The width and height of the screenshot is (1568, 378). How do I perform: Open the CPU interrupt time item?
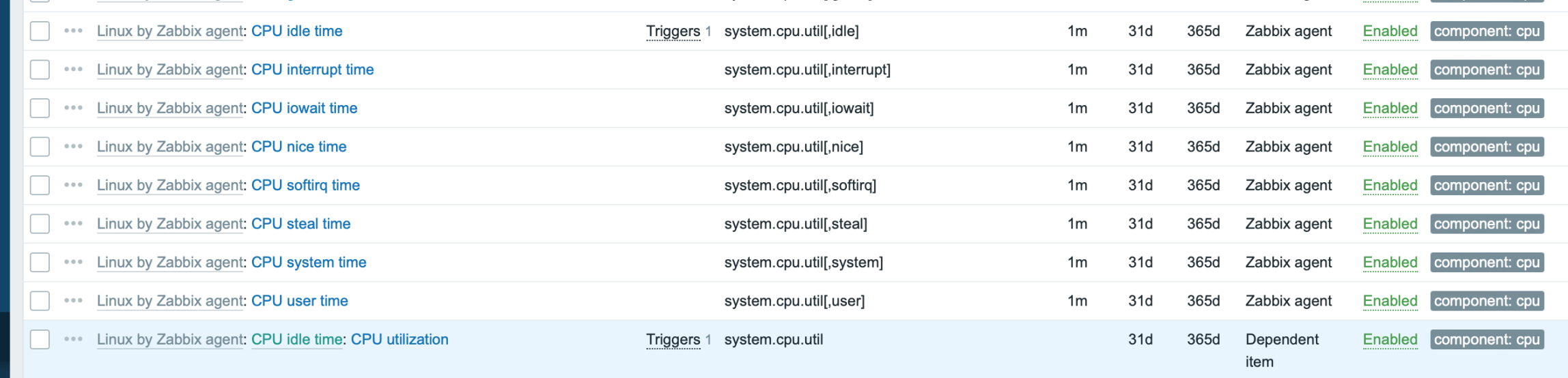pos(312,70)
